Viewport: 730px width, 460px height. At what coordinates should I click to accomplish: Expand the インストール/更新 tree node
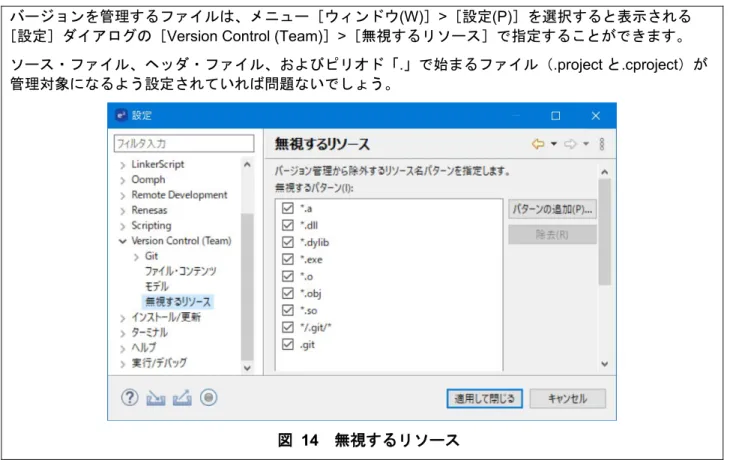tap(122, 318)
